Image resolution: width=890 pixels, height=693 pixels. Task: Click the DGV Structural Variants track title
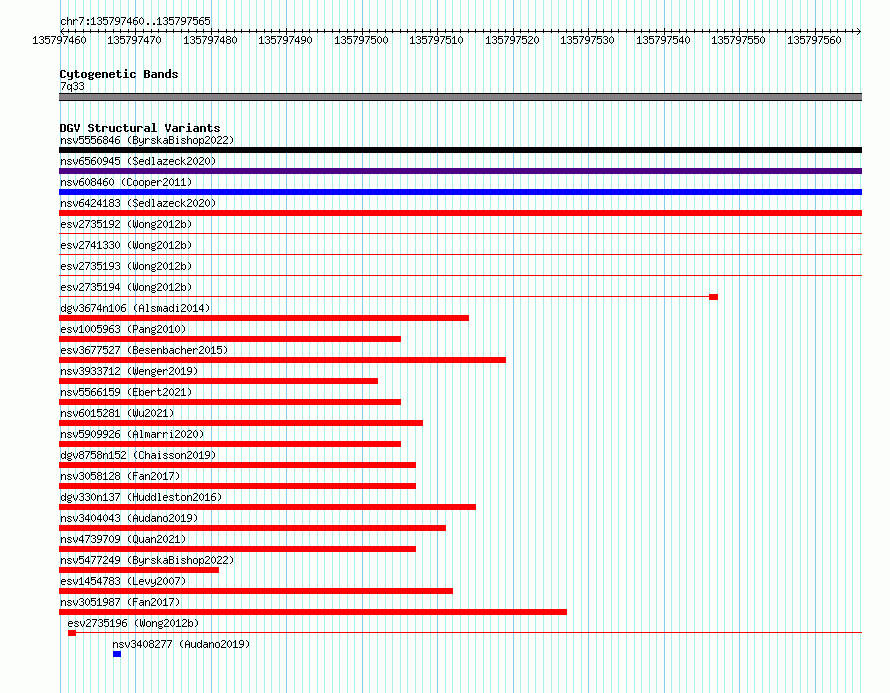tap(140, 128)
